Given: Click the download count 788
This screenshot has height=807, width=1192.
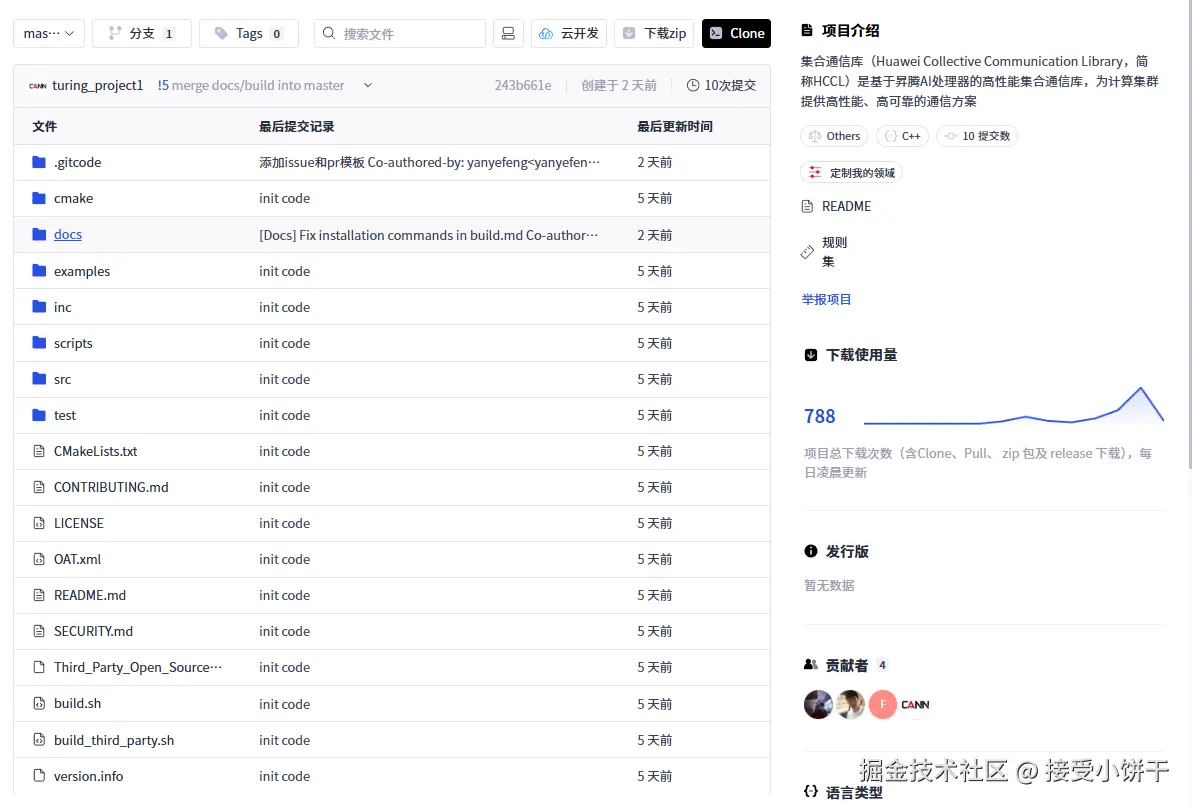Looking at the screenshot, I should pyautogui.click(x=820, y=416).
